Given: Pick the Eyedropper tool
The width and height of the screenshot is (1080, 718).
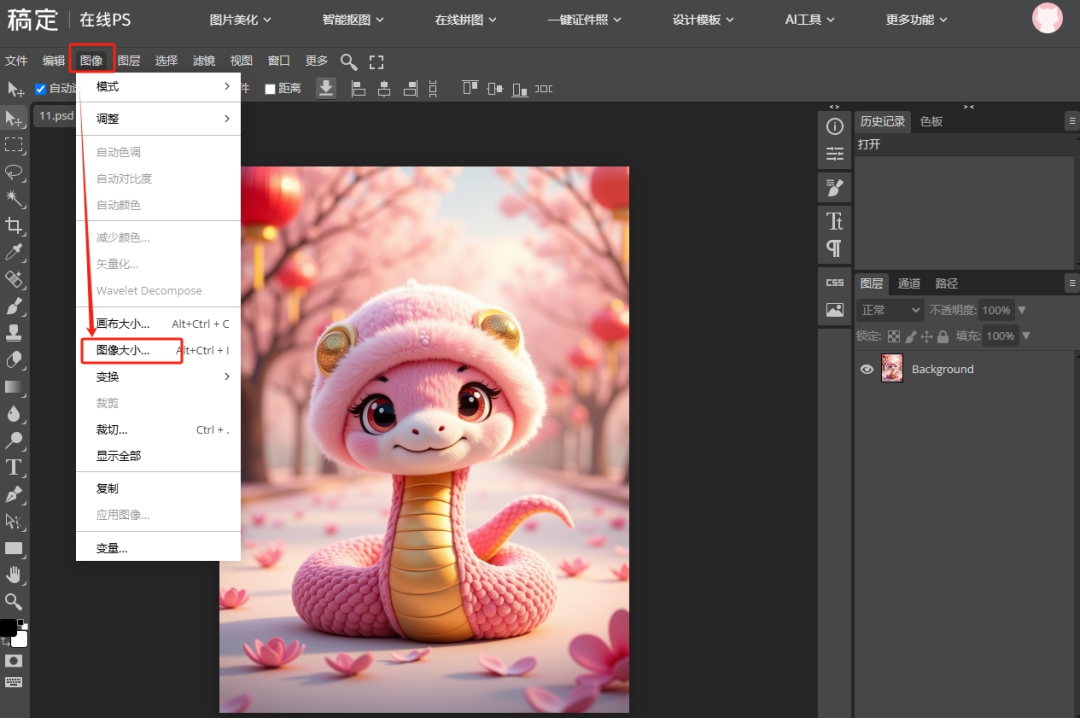Looking at the screenshot, I should point(14,252).
